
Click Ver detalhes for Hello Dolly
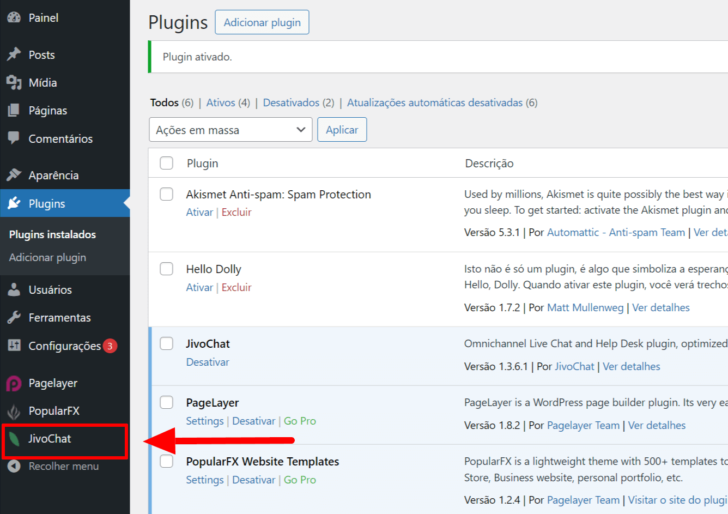pyautogui.click(x=661, y=307)
